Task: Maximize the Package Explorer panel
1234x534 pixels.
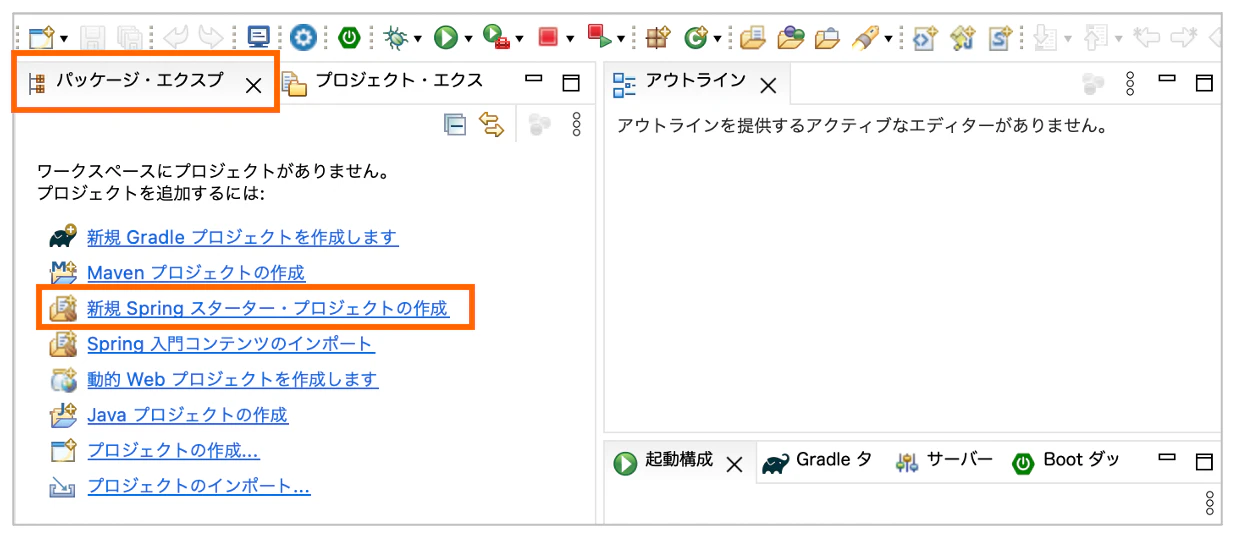Action: pos(570,82)
